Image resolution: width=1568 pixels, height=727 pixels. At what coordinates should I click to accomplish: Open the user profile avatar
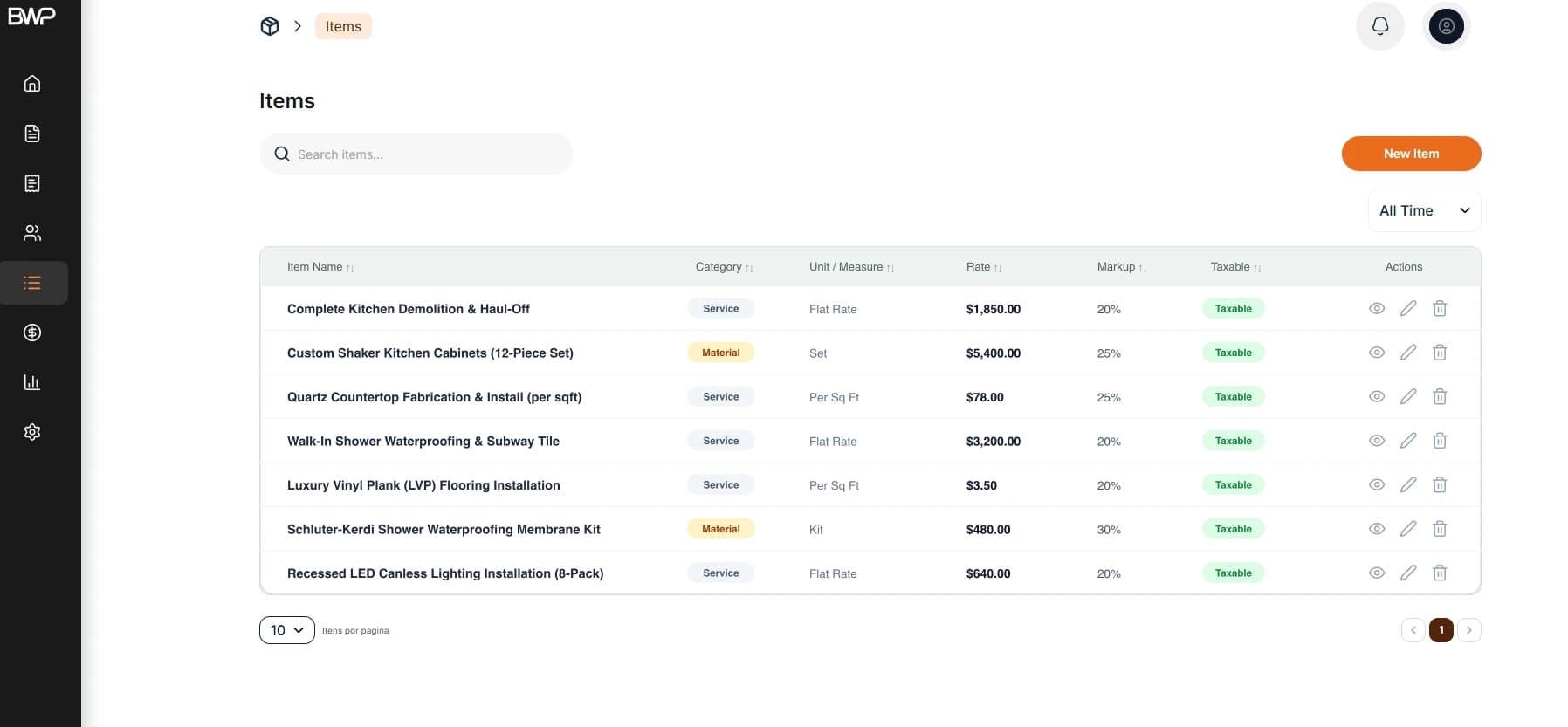1447,26
